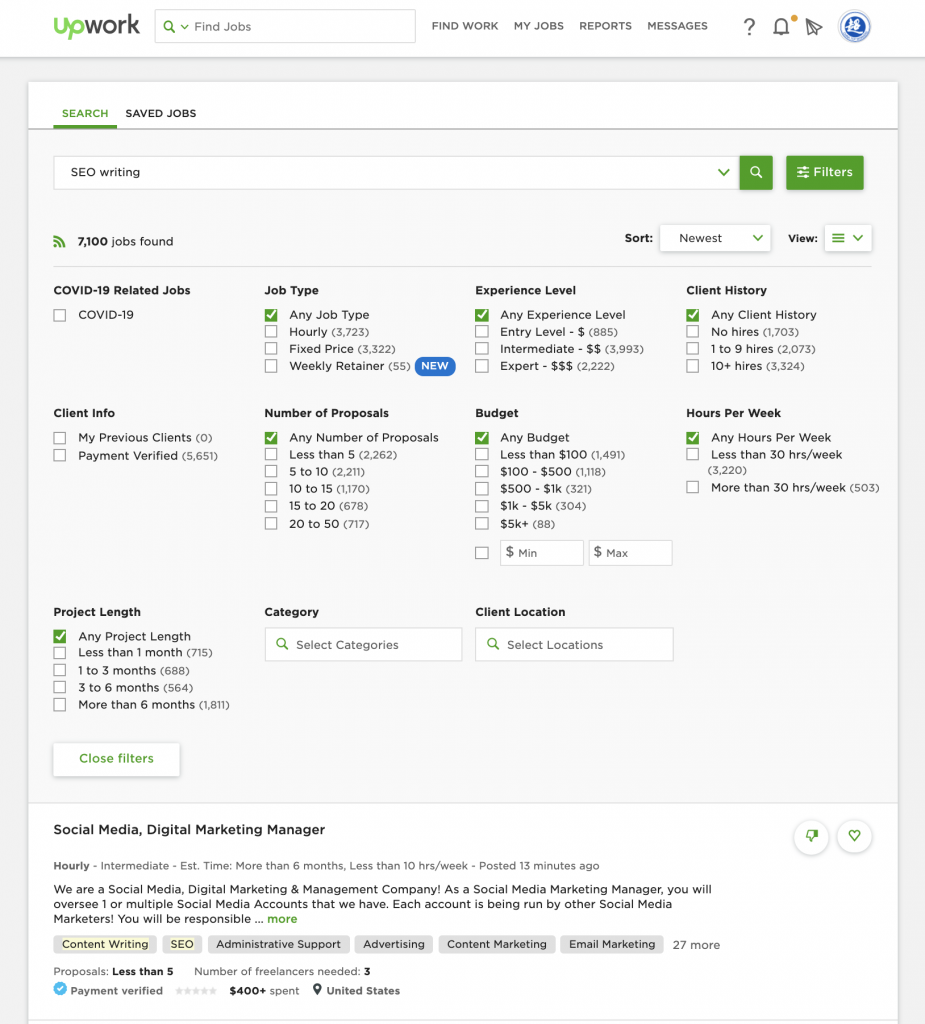
Task: Switch to SAVED JOBS tab
Action: click(x=161, y=114)
